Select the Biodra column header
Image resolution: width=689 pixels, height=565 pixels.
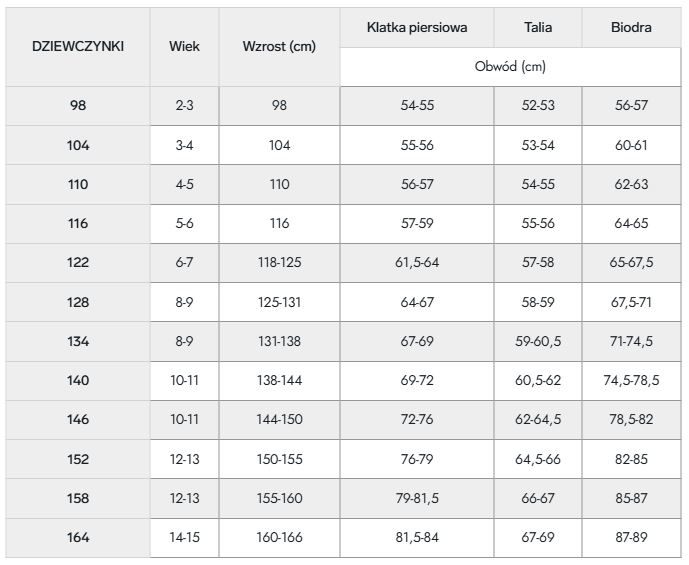pyautogui.click(x=631, y=28)
